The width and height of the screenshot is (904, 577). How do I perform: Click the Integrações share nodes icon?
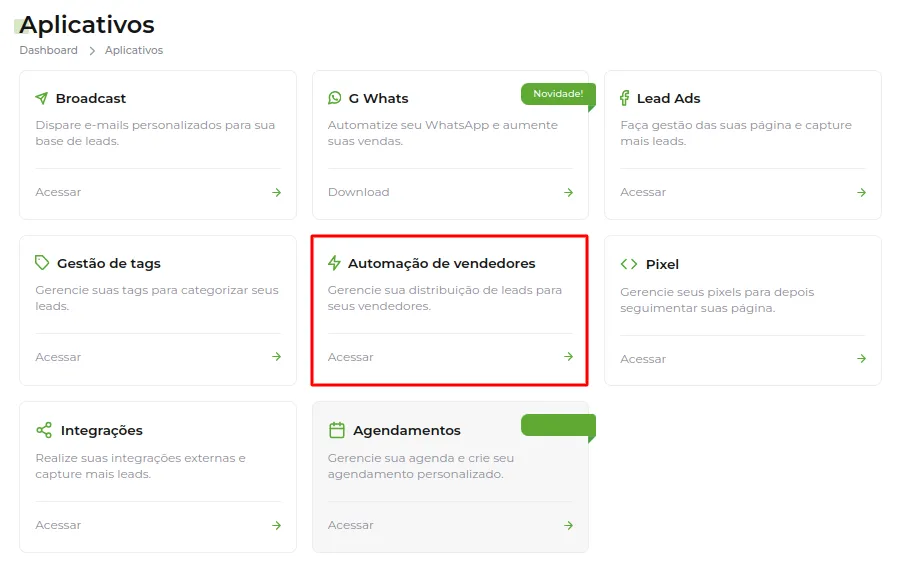(44, 430)
